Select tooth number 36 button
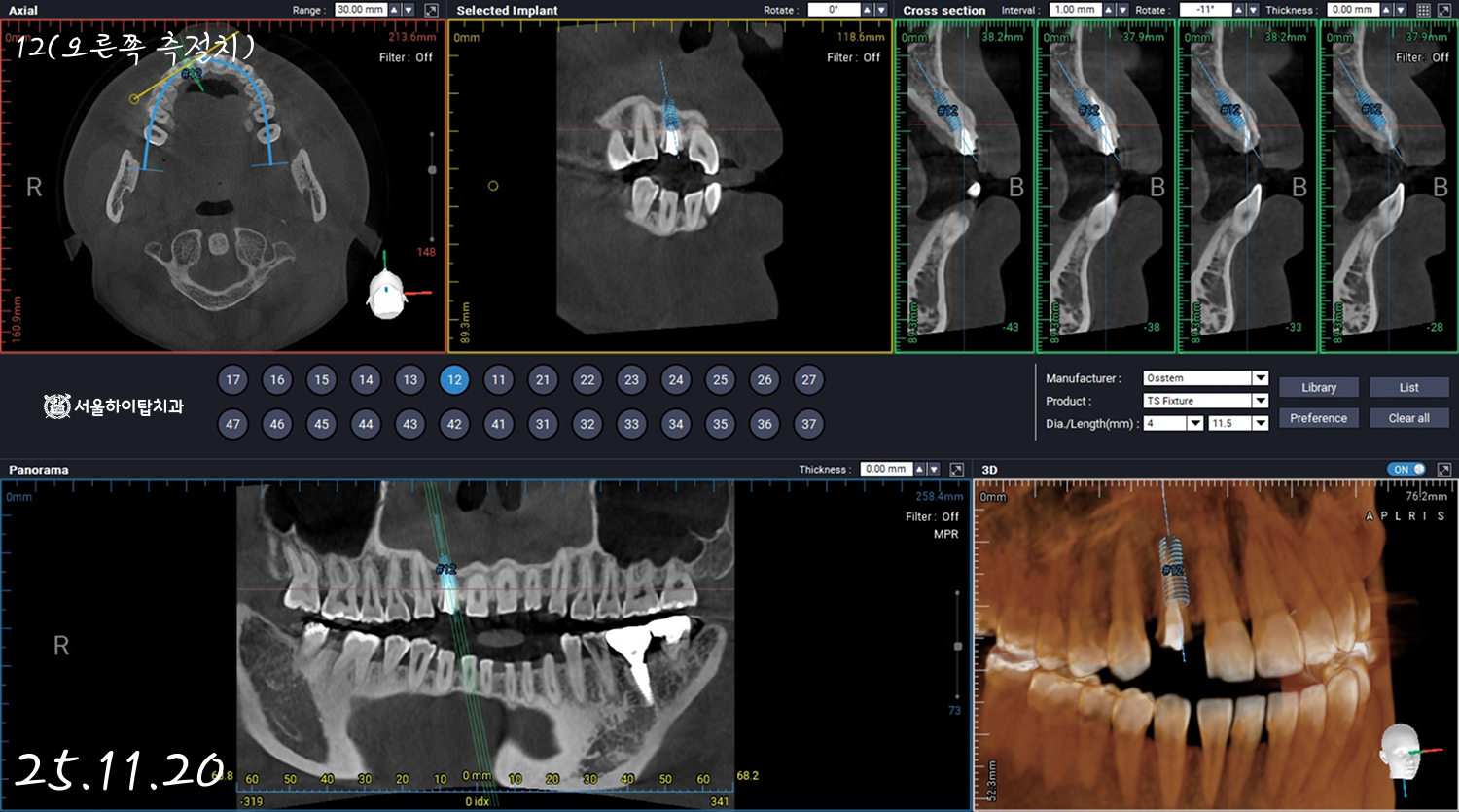The width and height of the screenshot is (1459, 812). click(x=765, y=424)
